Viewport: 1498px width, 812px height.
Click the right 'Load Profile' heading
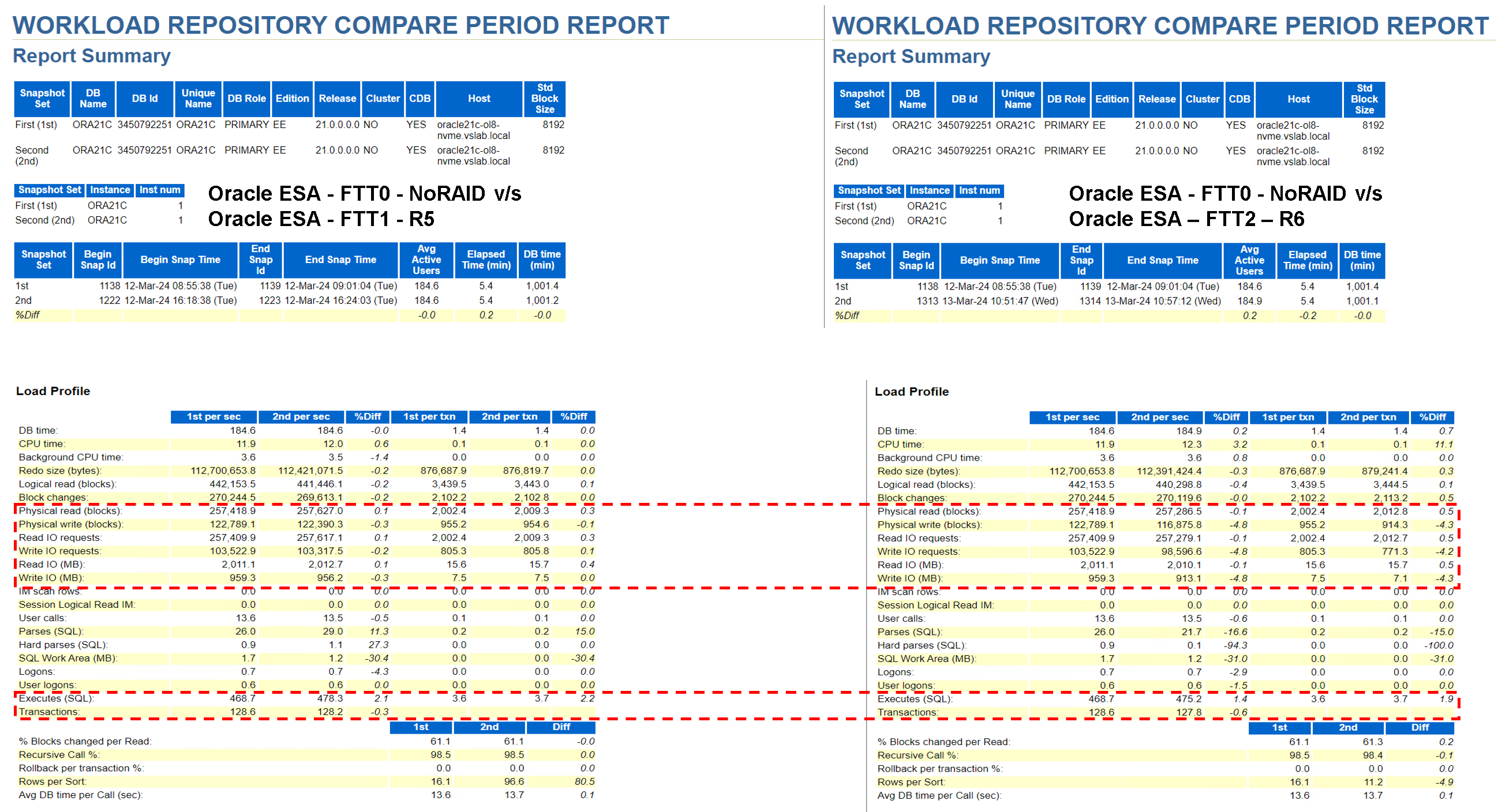tap(911, 392)
